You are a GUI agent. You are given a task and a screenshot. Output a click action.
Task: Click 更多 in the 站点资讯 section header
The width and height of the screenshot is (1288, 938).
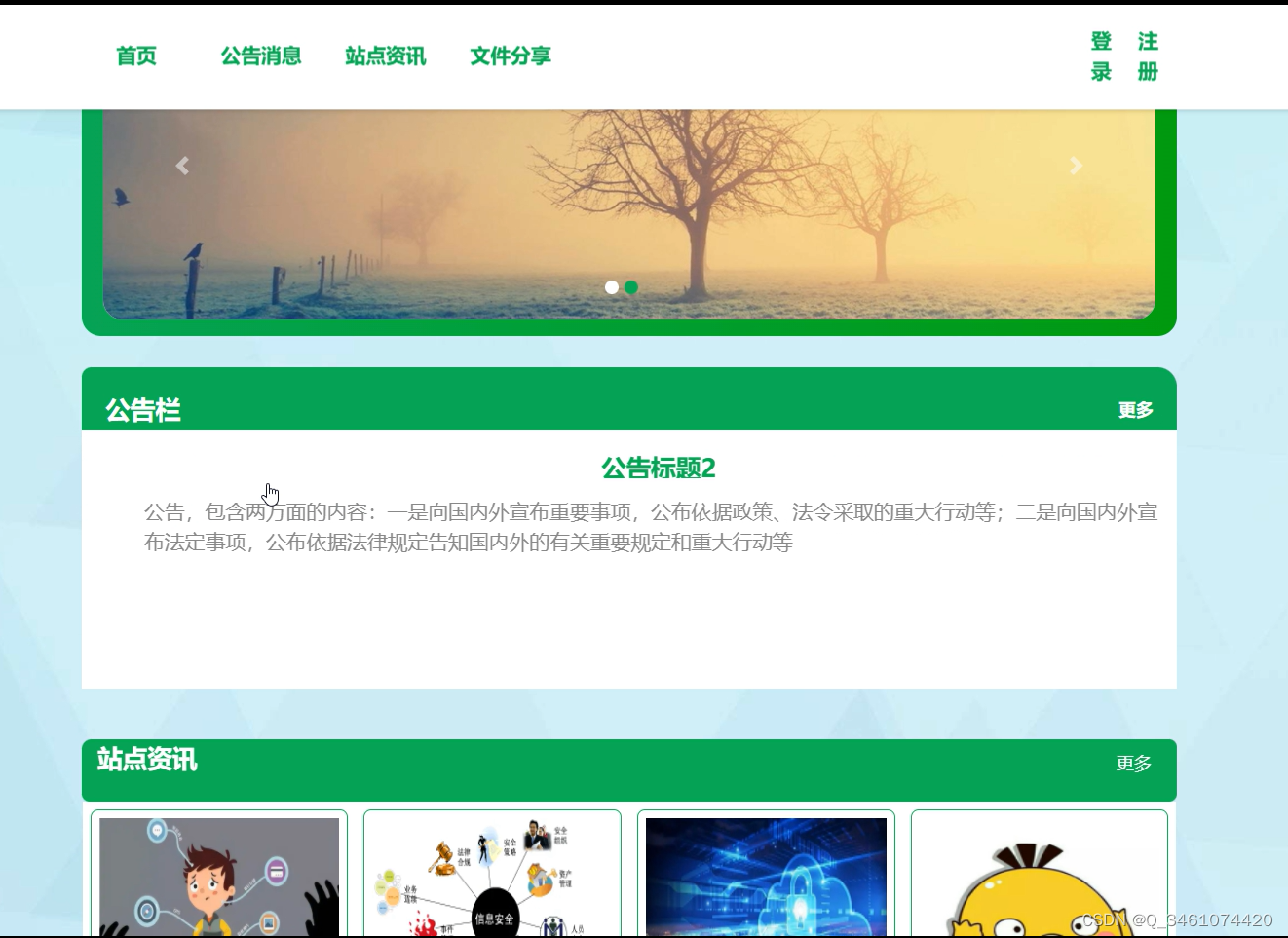click(1134, 764)
